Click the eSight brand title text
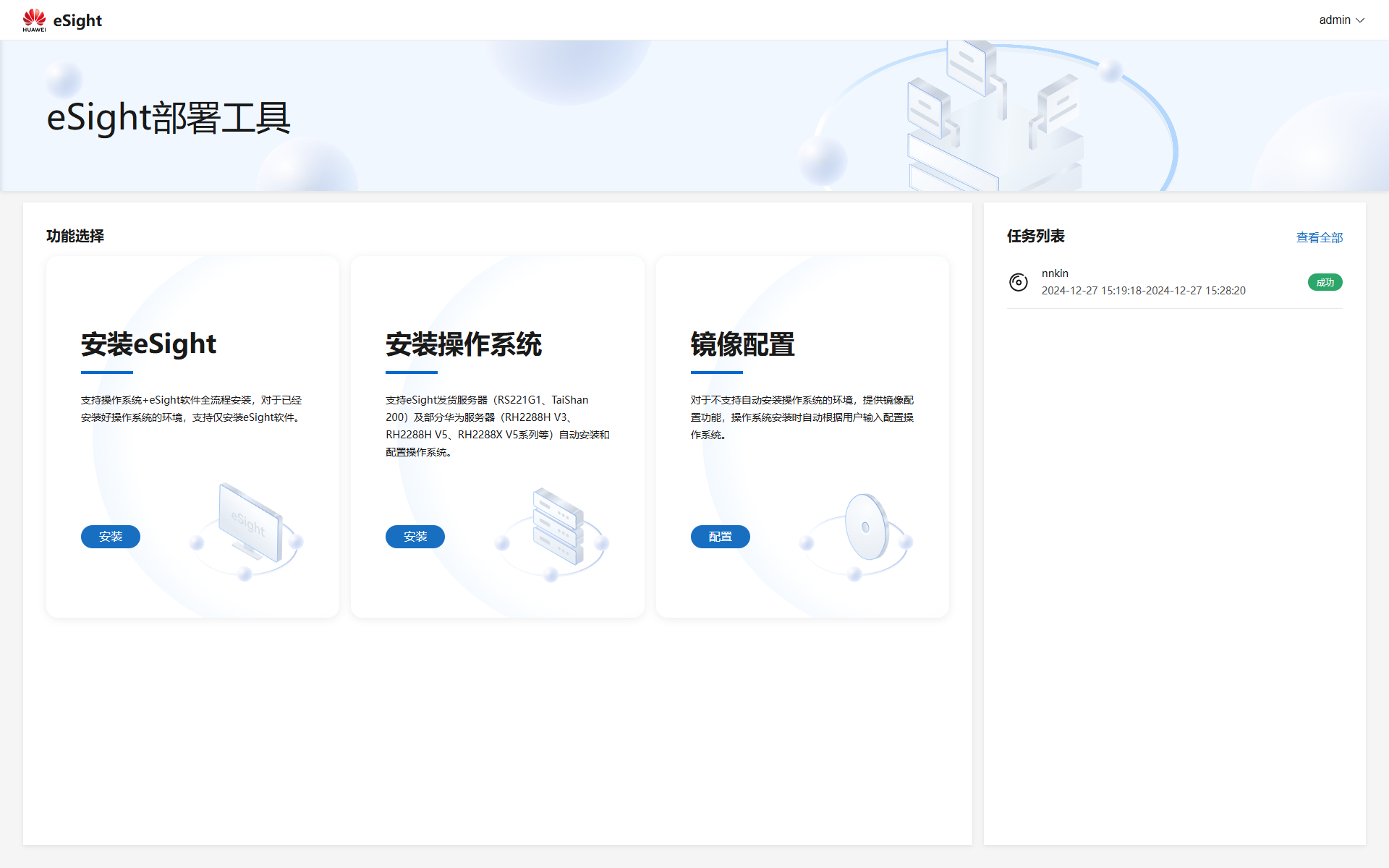The height and width of the screenshot is (868, 1389). (77, 20)
